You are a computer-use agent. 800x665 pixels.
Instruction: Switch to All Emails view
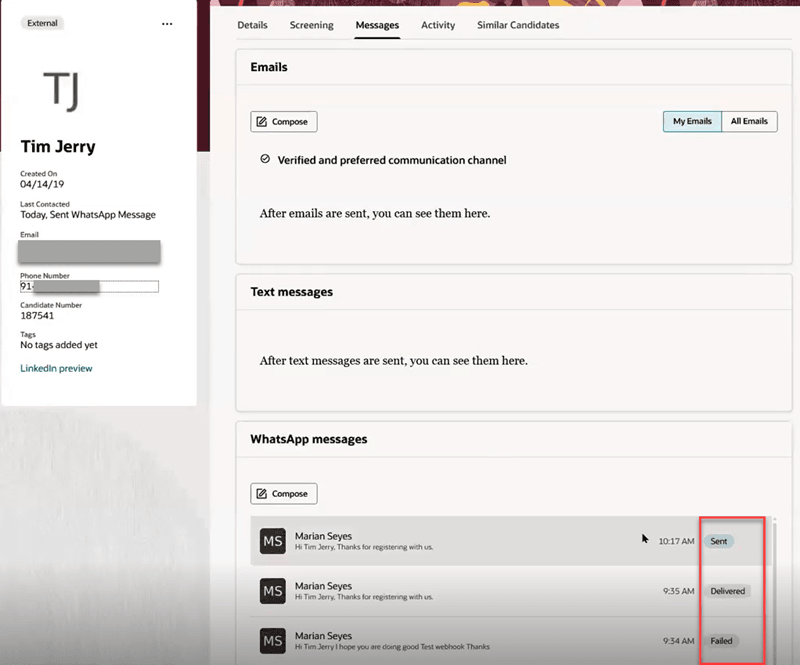749,121
